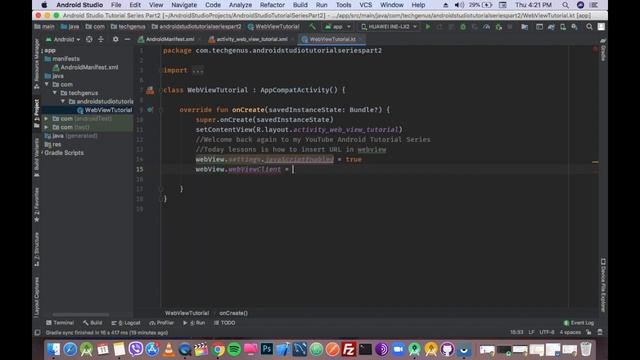Screen dimensions: 640x360
Task: Open Google Chrome from the dock
Action: tap(218, 349)
